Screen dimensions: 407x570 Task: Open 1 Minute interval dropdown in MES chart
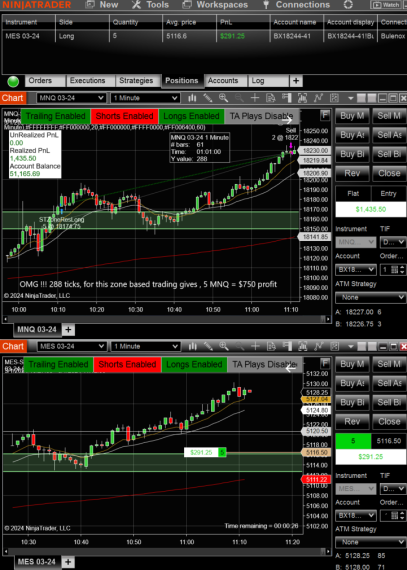tap(145, 346)
